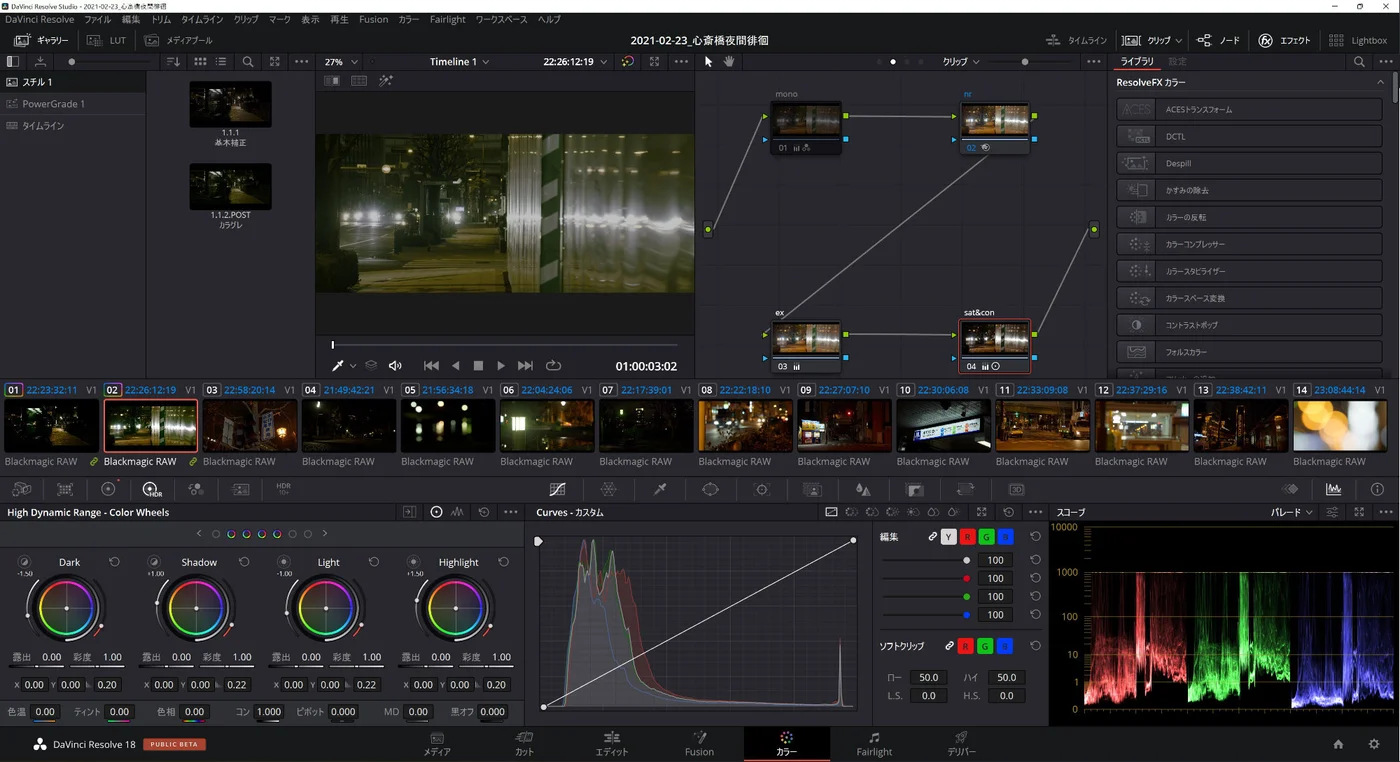Open the Info palette icon
Screen dimensions: 1400x762
1377,489
